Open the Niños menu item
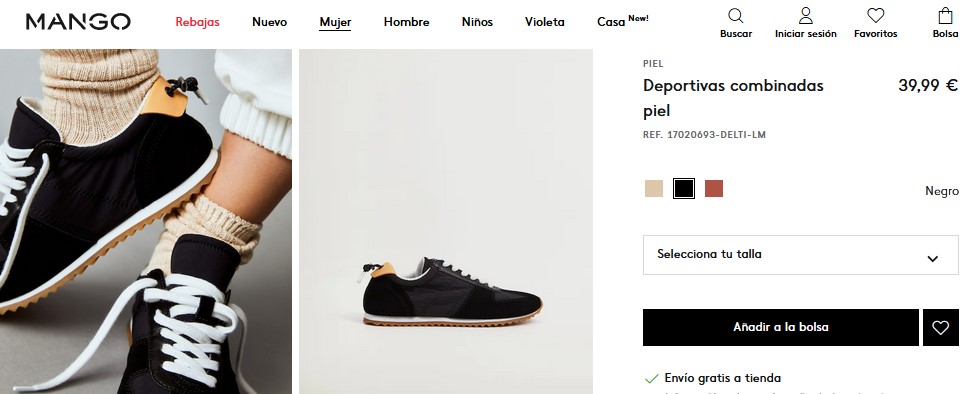977x394 pixels. coord(477,22)
